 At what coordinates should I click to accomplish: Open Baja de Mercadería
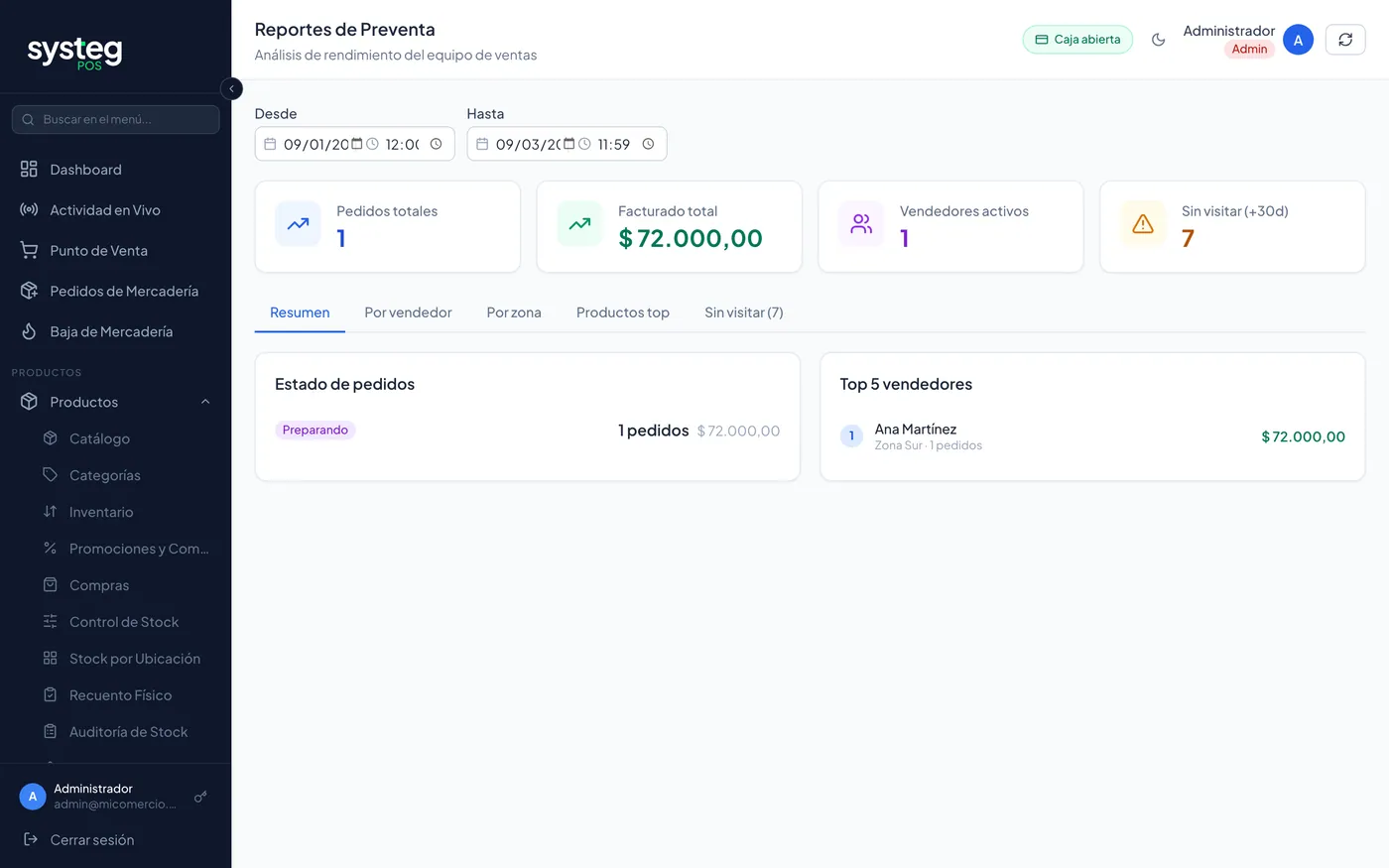115,332
